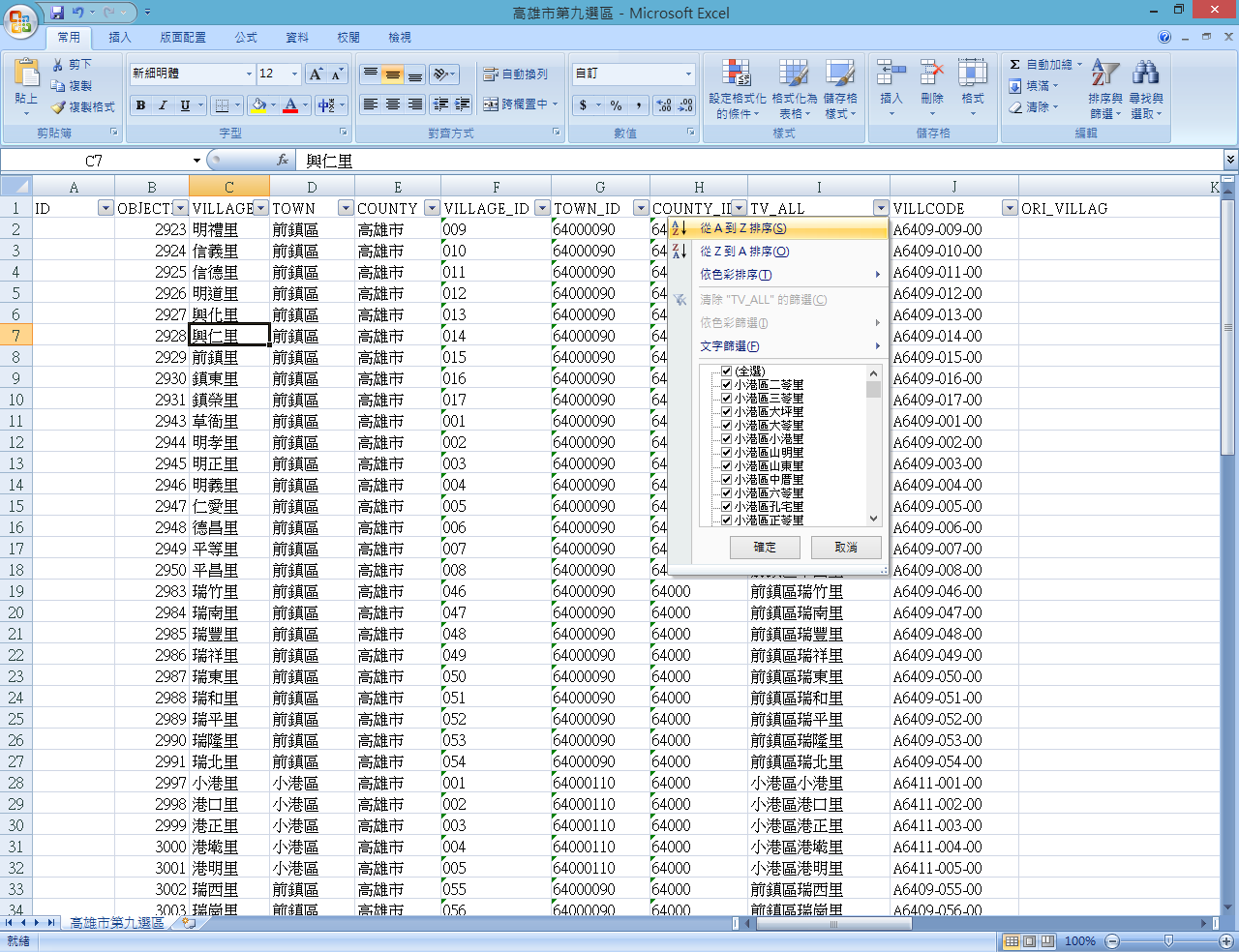Click the percent style icon
The image size is (1239, 952).
[x=616, y=105]
